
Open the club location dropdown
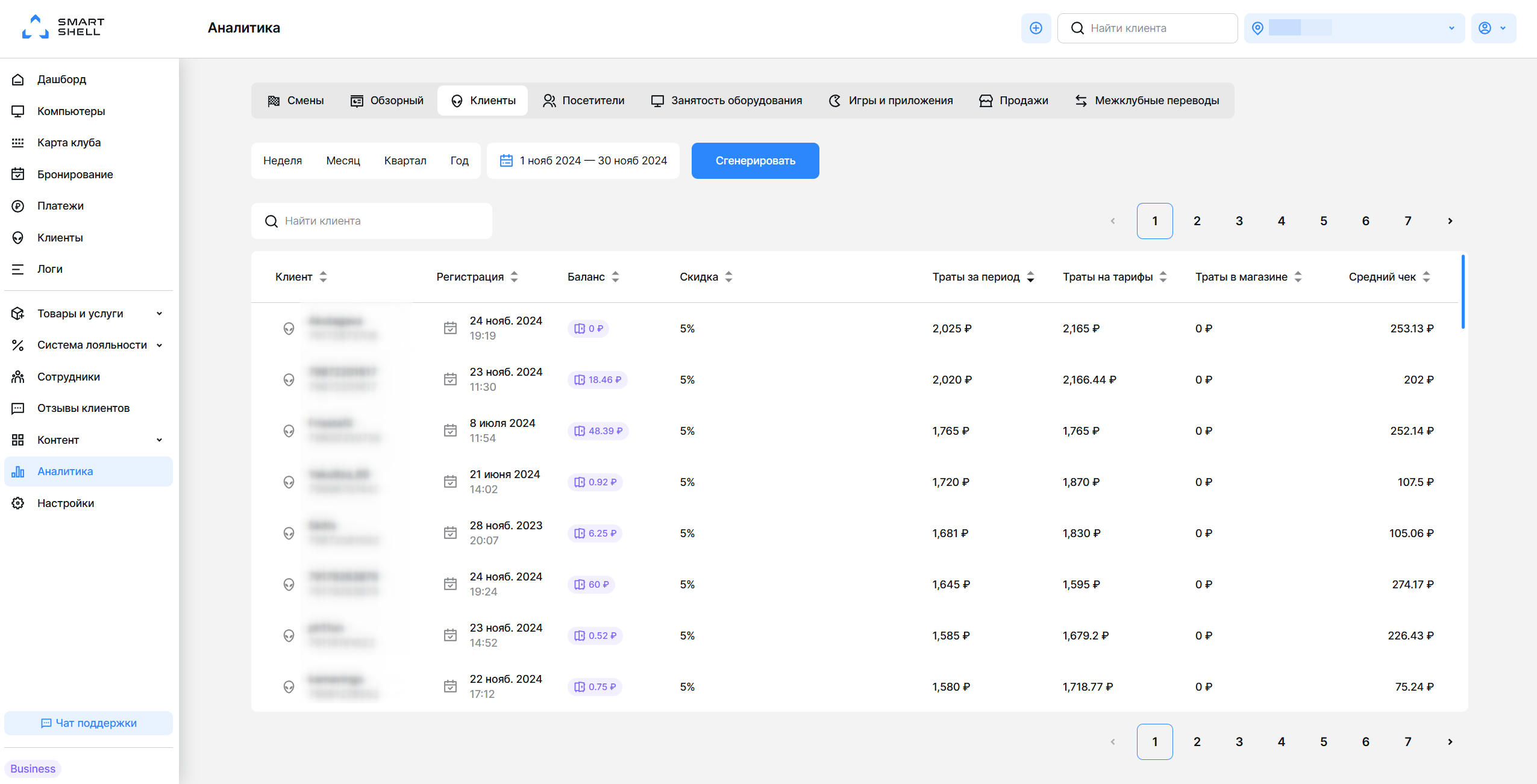tap(1354, 28)
